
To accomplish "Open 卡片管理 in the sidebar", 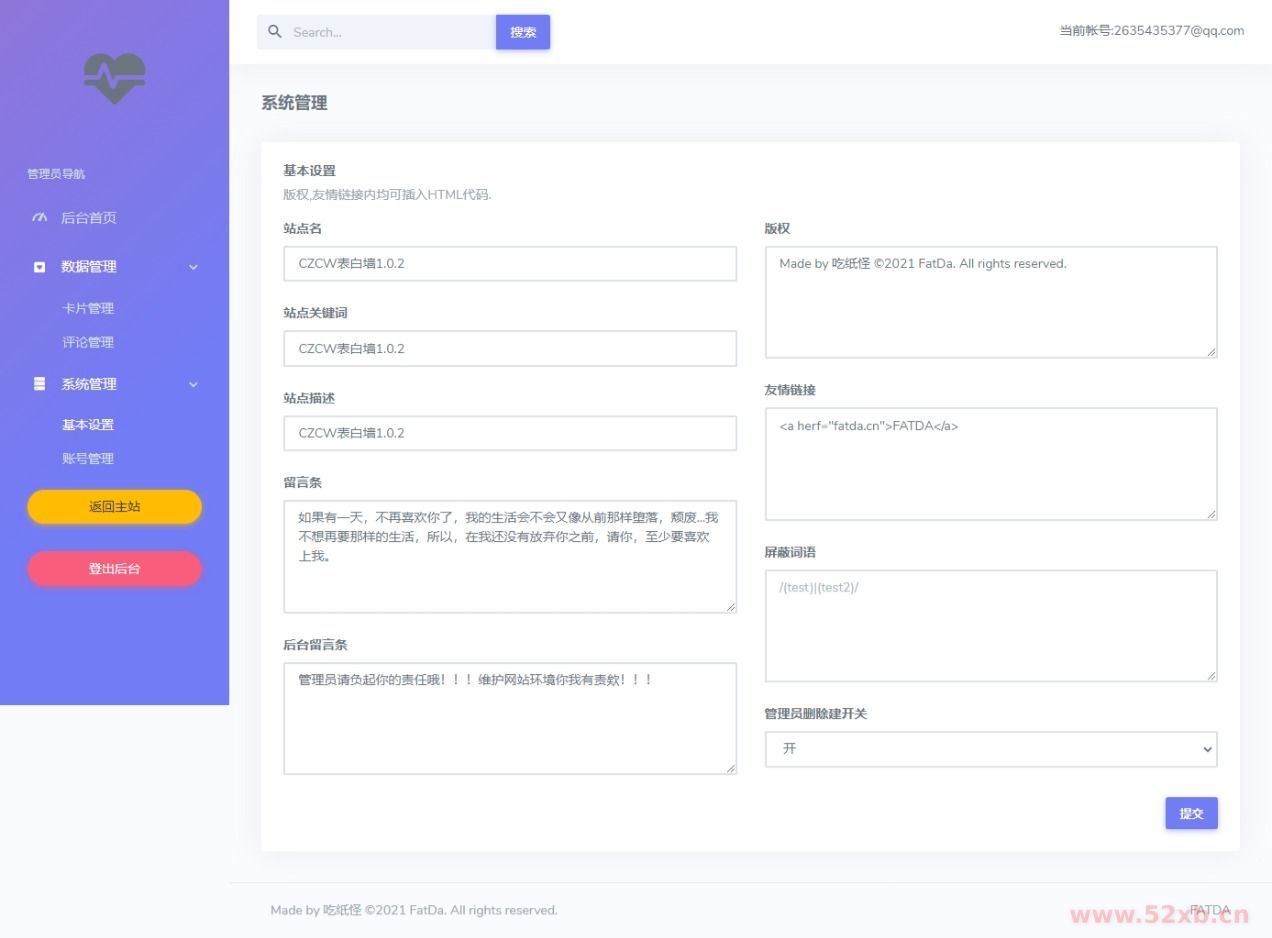I will tap(88, 308).
